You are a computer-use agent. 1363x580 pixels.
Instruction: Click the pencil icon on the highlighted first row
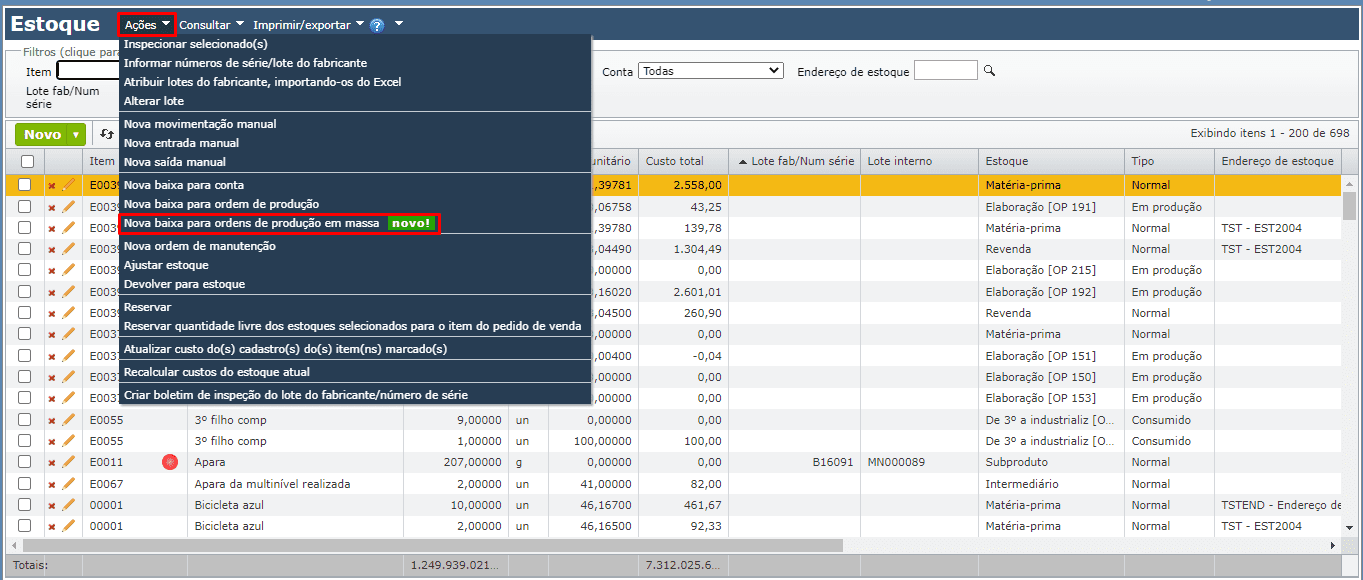click(x=69, y=185)
